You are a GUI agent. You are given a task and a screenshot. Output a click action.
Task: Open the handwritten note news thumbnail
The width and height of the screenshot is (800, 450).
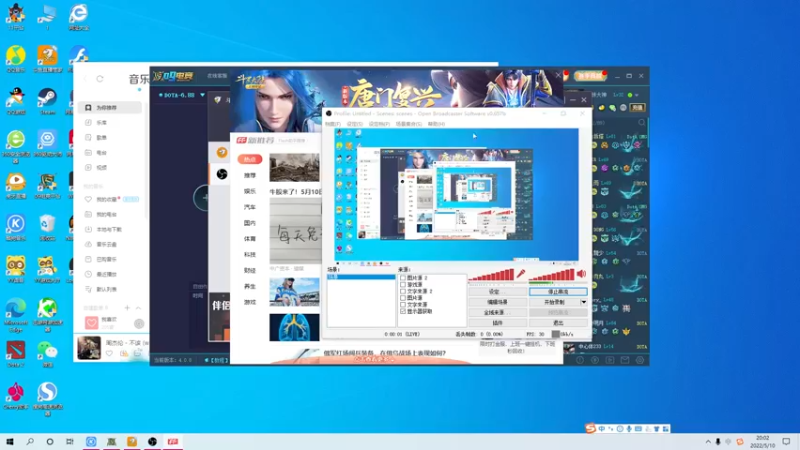point(295,232)
